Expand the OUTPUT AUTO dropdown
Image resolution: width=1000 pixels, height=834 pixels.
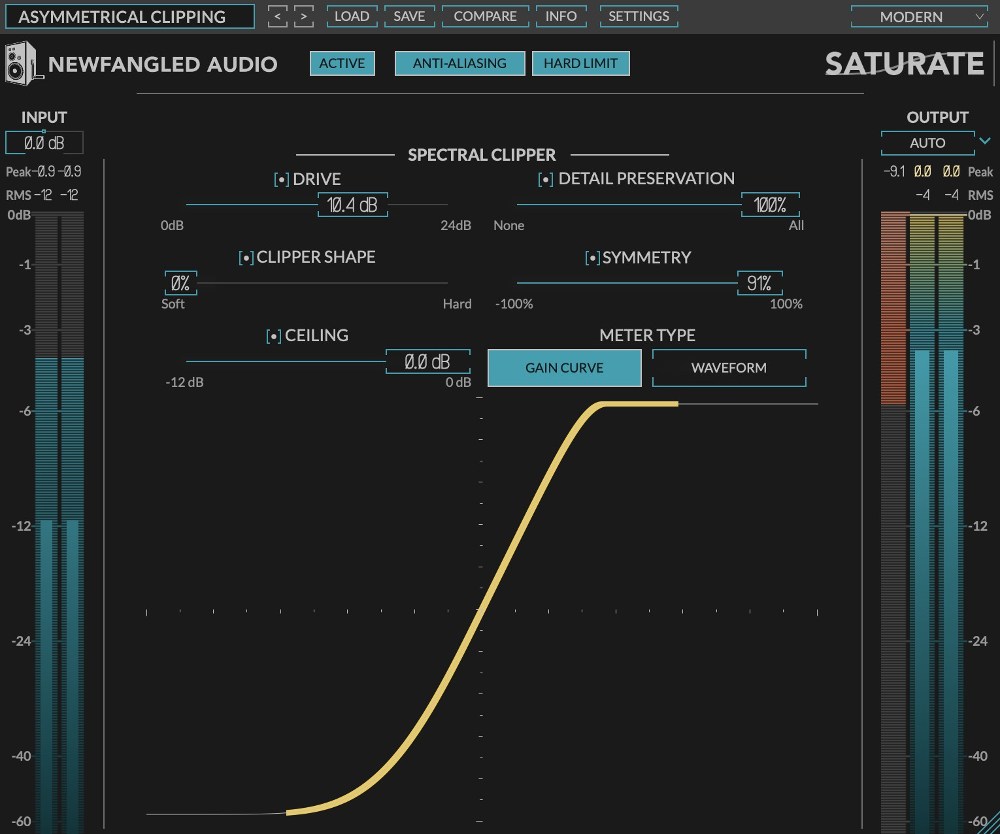click(984, 142)
